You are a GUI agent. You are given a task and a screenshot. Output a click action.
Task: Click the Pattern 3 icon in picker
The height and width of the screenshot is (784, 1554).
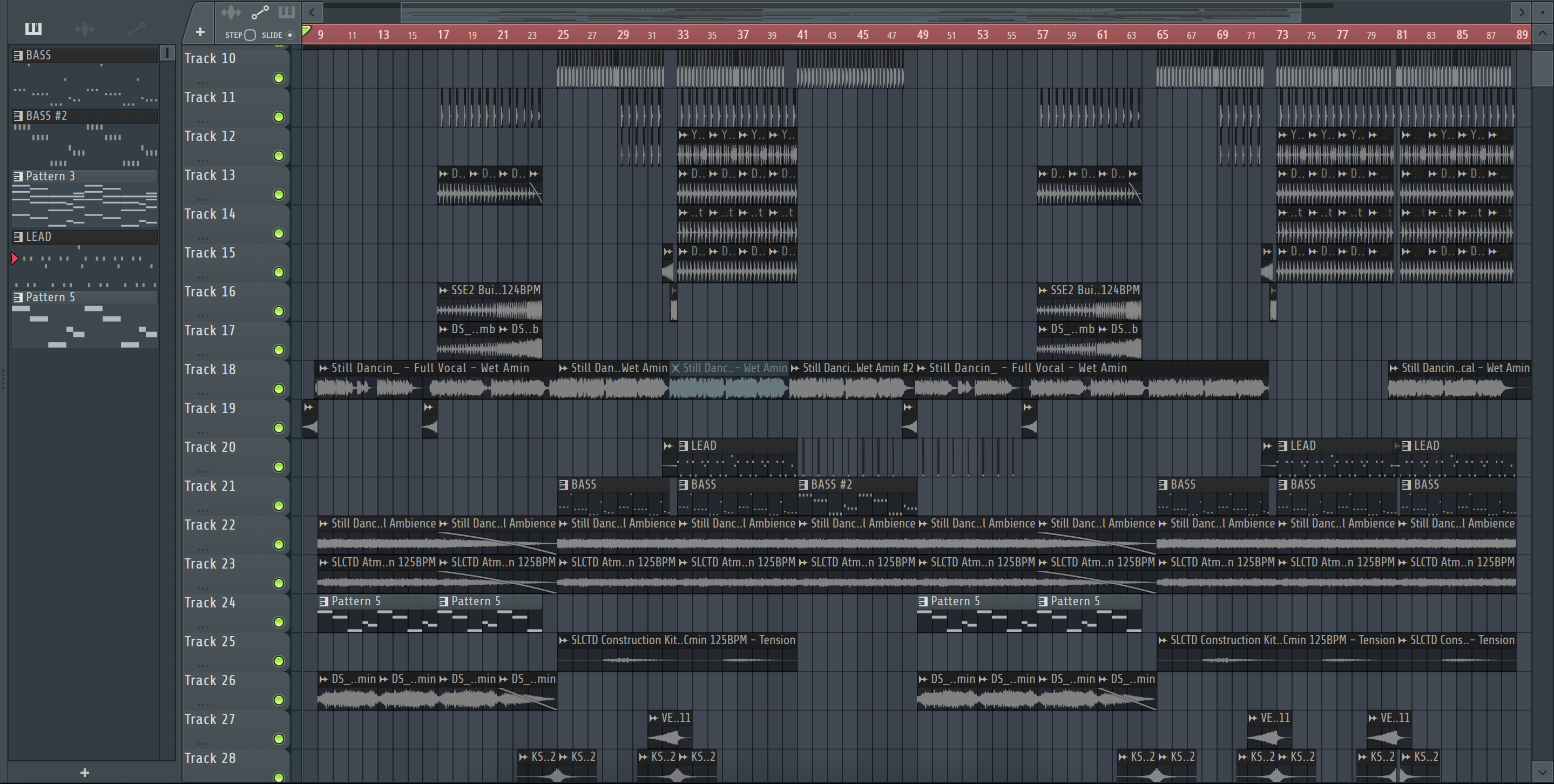click(x=18, y=176)
